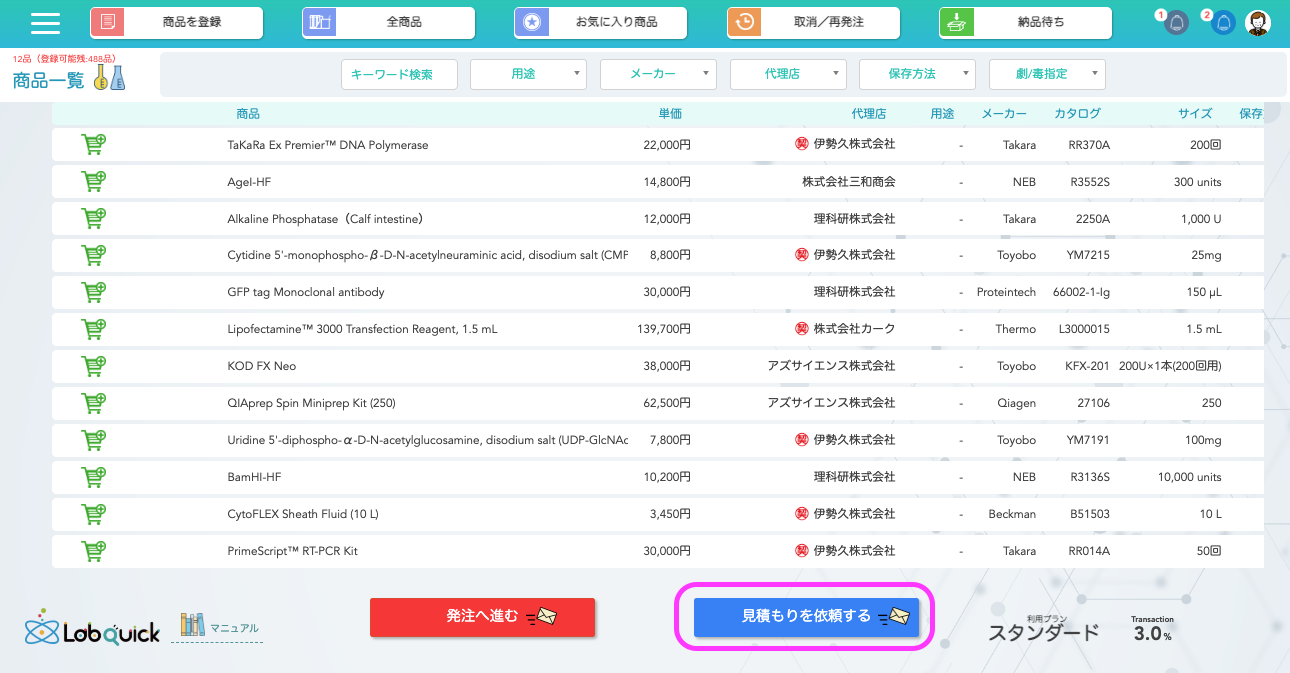Go to 商品を登録 page

point(177,22)
